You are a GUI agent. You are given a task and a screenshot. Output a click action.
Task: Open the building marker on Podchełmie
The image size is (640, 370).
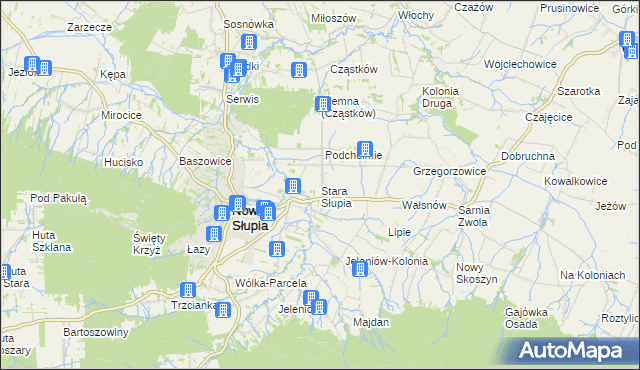(364, 149)
